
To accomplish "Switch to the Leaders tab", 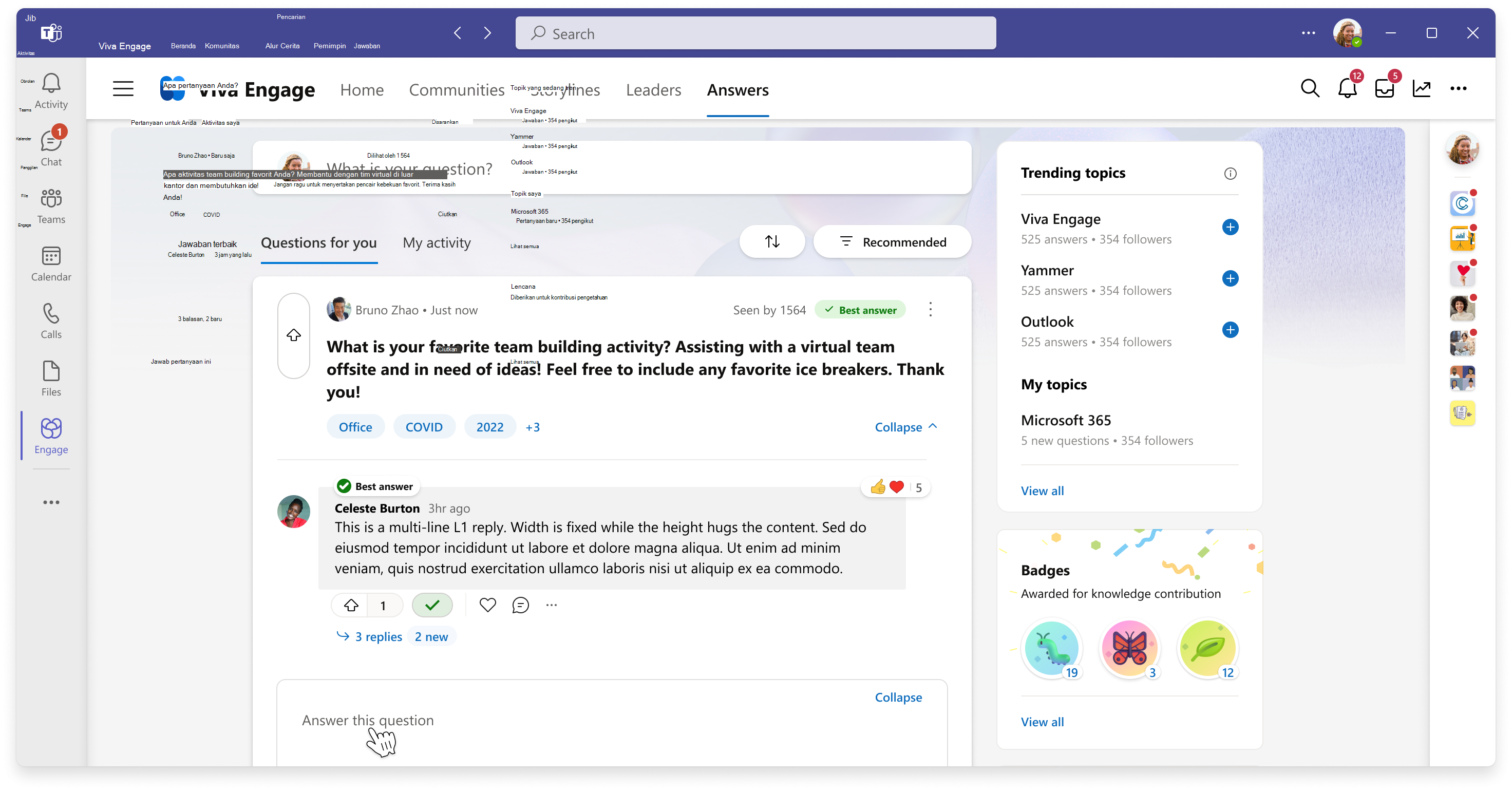I will 653,90.
